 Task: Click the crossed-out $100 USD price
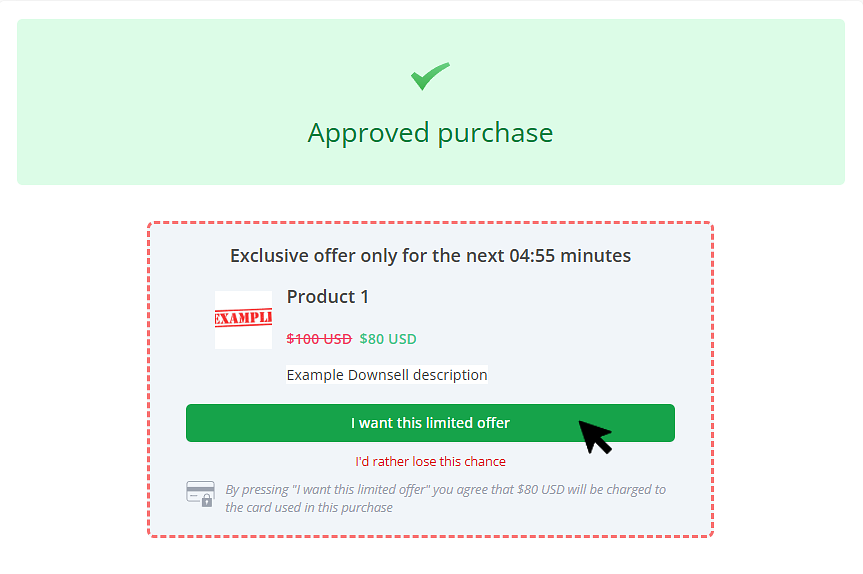click(319, 339)
